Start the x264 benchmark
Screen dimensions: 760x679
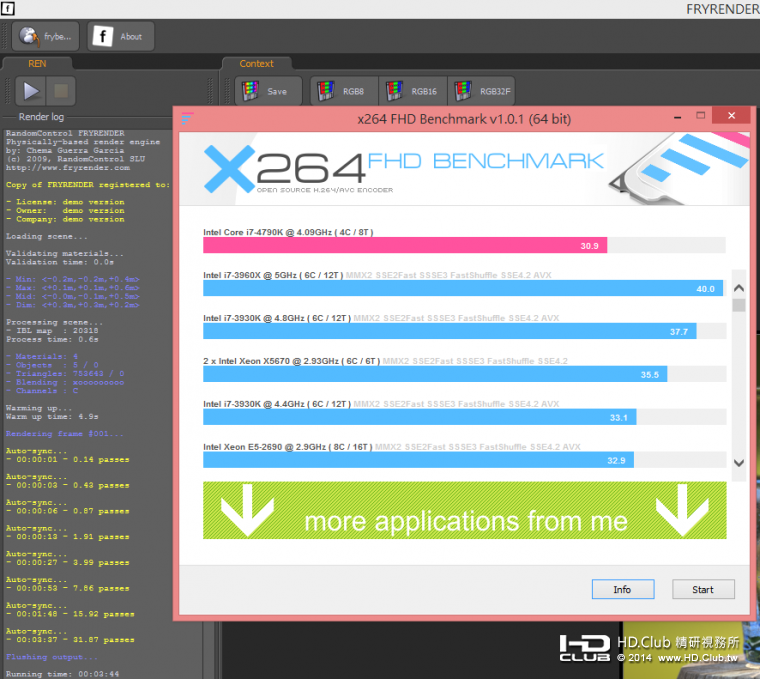703,589
